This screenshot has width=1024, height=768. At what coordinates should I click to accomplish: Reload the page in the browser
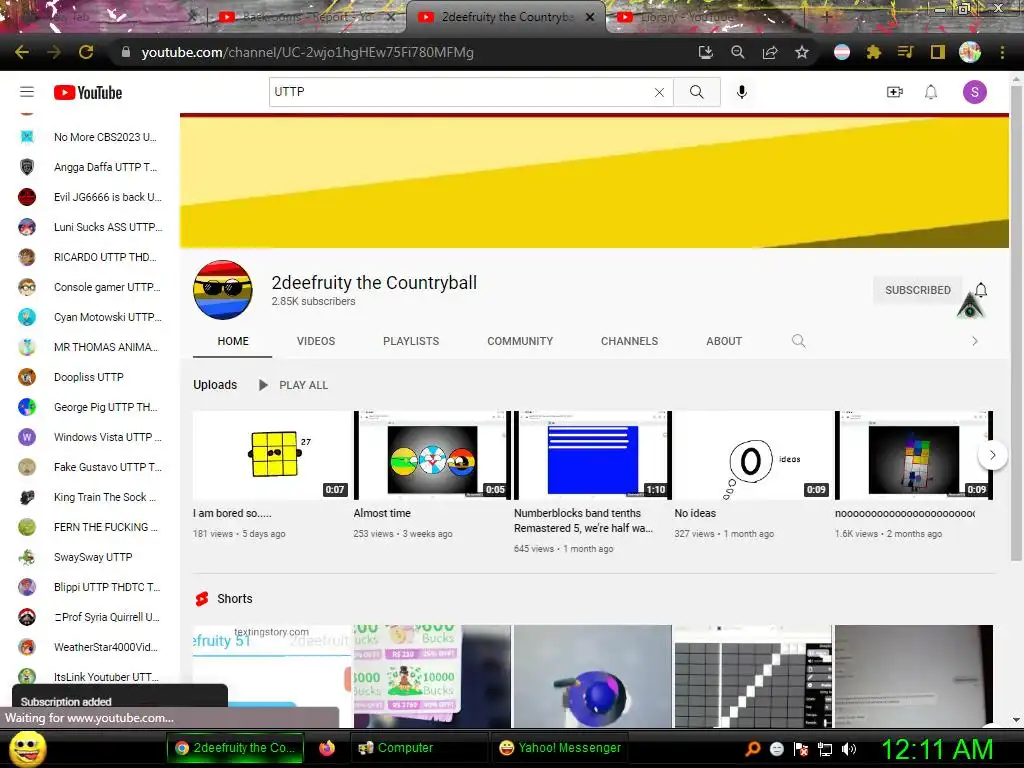click(x=86, y=52)
